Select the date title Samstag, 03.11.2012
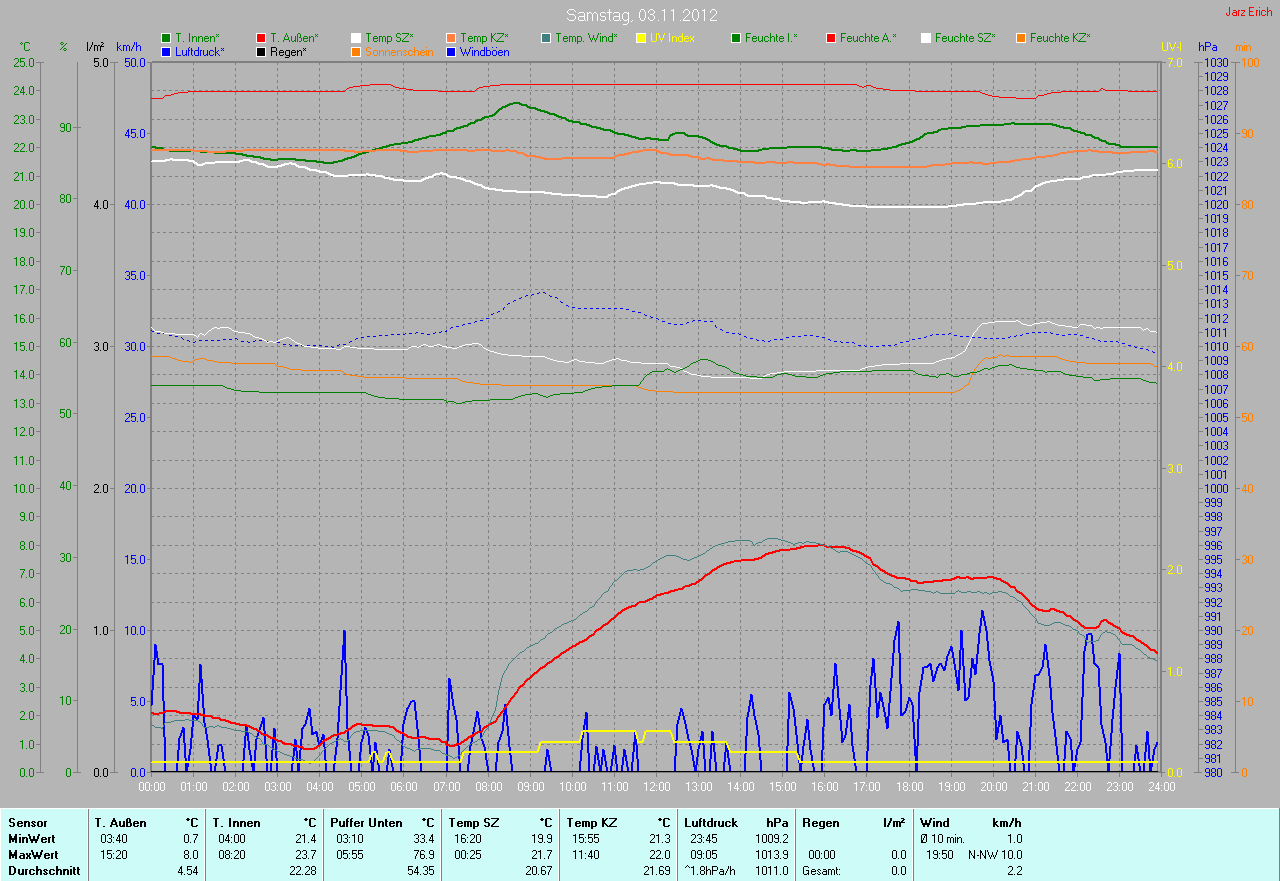Viewport: 1280px width, 881px height. (640, 15)
